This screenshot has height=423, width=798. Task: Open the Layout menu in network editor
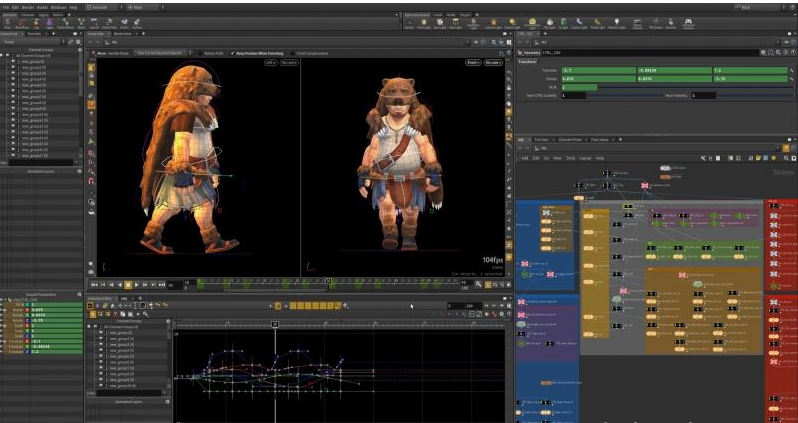586,158
